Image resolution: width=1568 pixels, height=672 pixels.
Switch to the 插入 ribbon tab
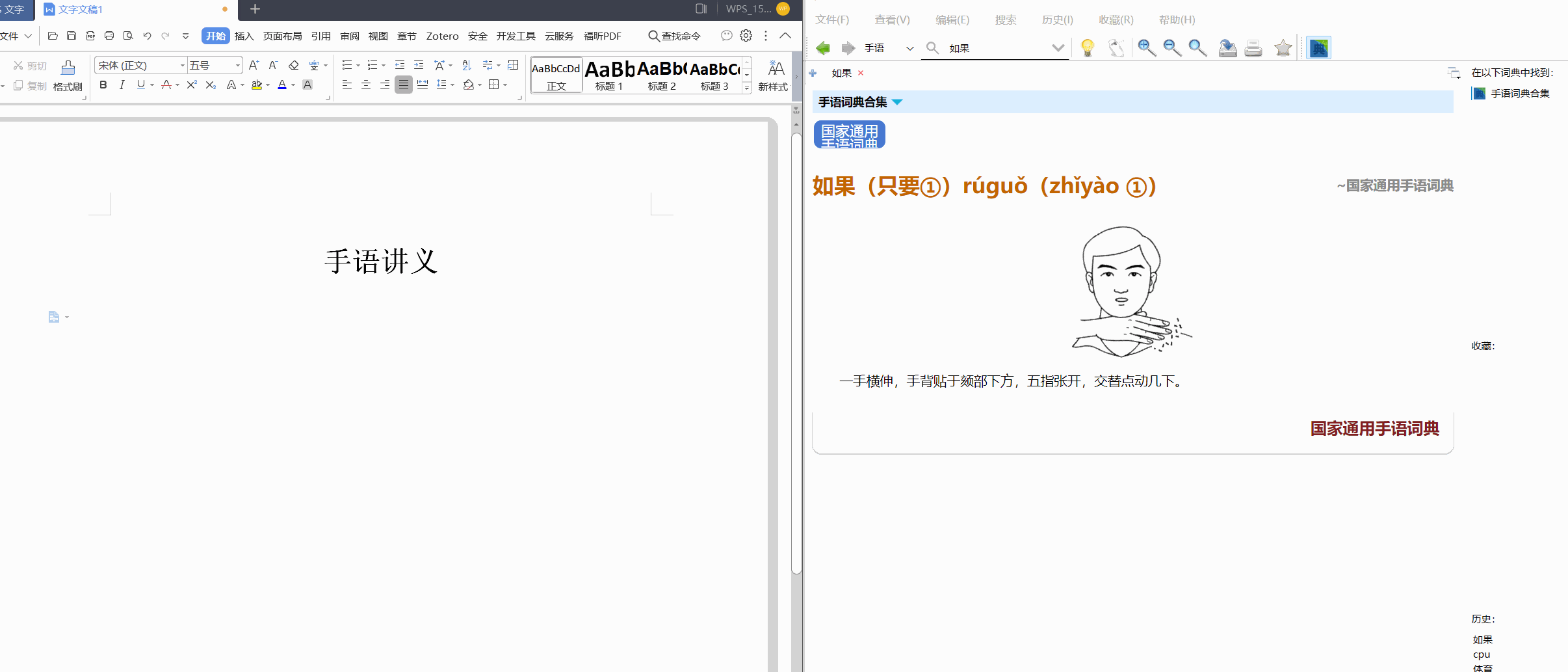(x=243, y=36)
